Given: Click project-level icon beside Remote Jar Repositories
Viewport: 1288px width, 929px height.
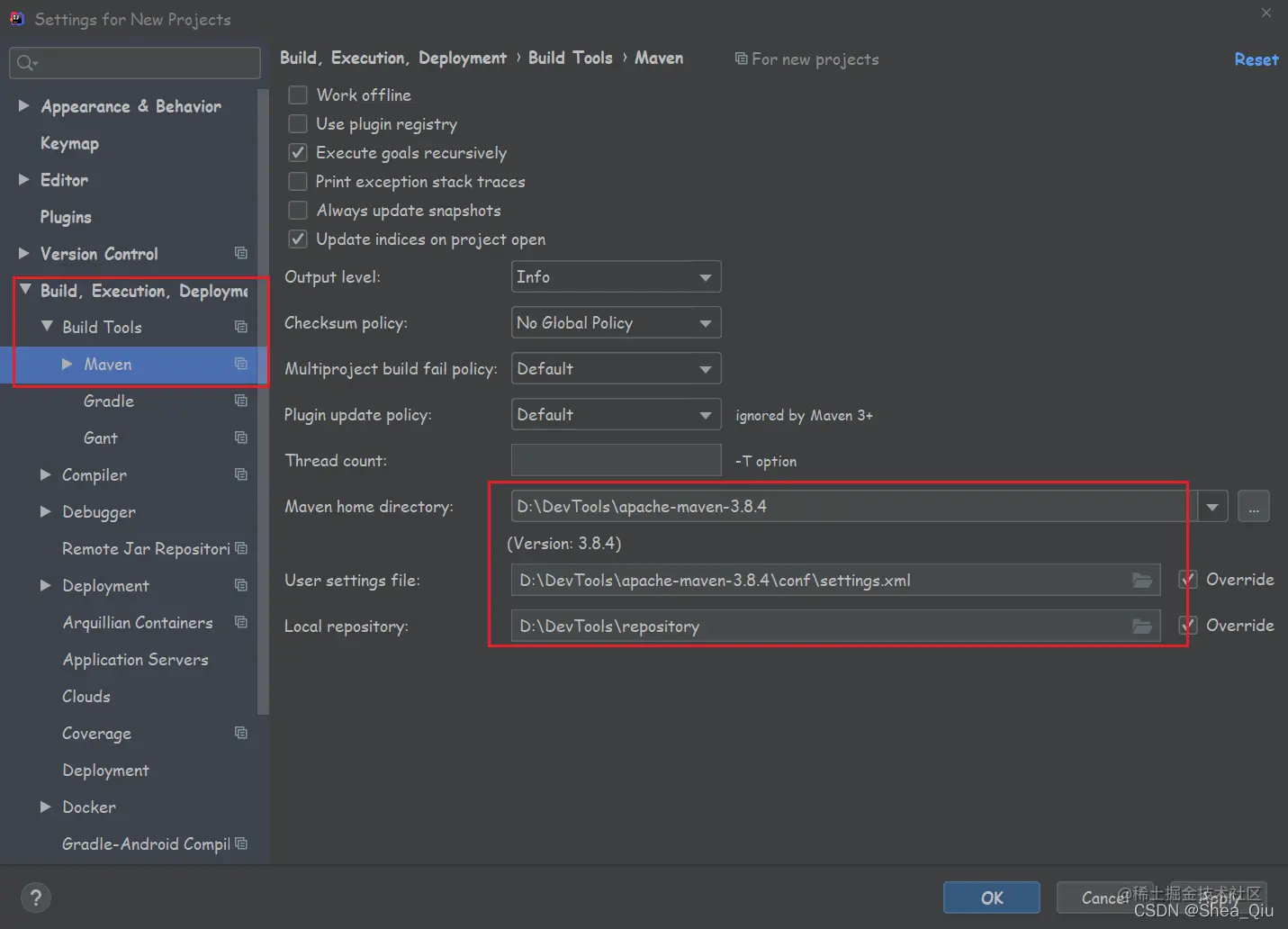Looking at the screenshot, I should pos(241,548).
